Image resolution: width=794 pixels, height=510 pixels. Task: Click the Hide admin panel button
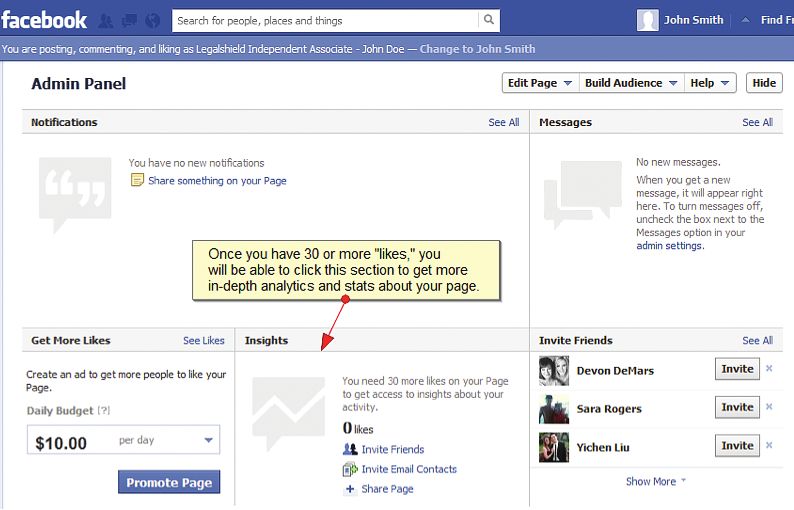click(x=764, y=83)
